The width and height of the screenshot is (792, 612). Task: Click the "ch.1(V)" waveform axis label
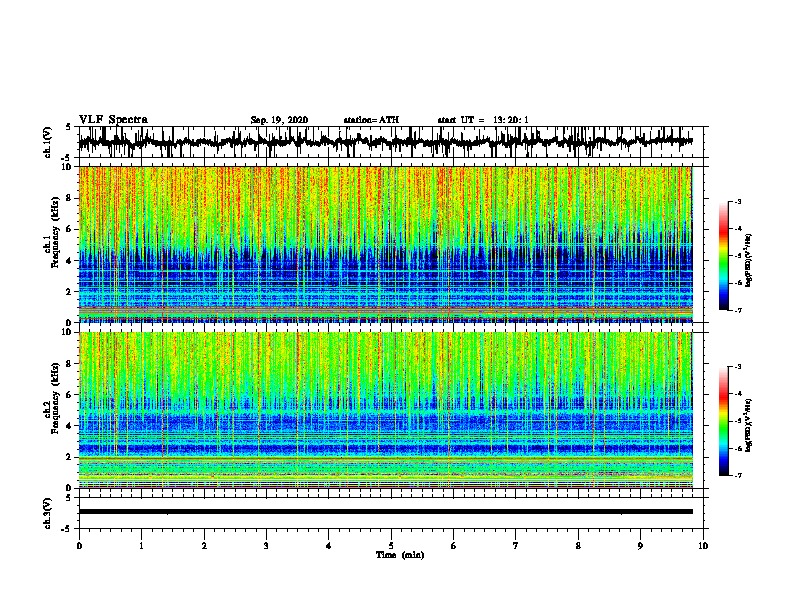pyautogui.click(x=48, y=142)
